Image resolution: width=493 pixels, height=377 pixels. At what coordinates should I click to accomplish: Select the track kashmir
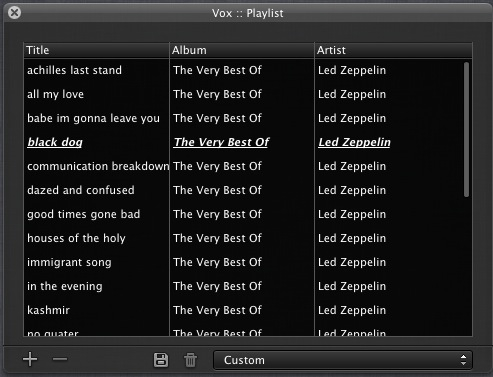pos(248,310)
